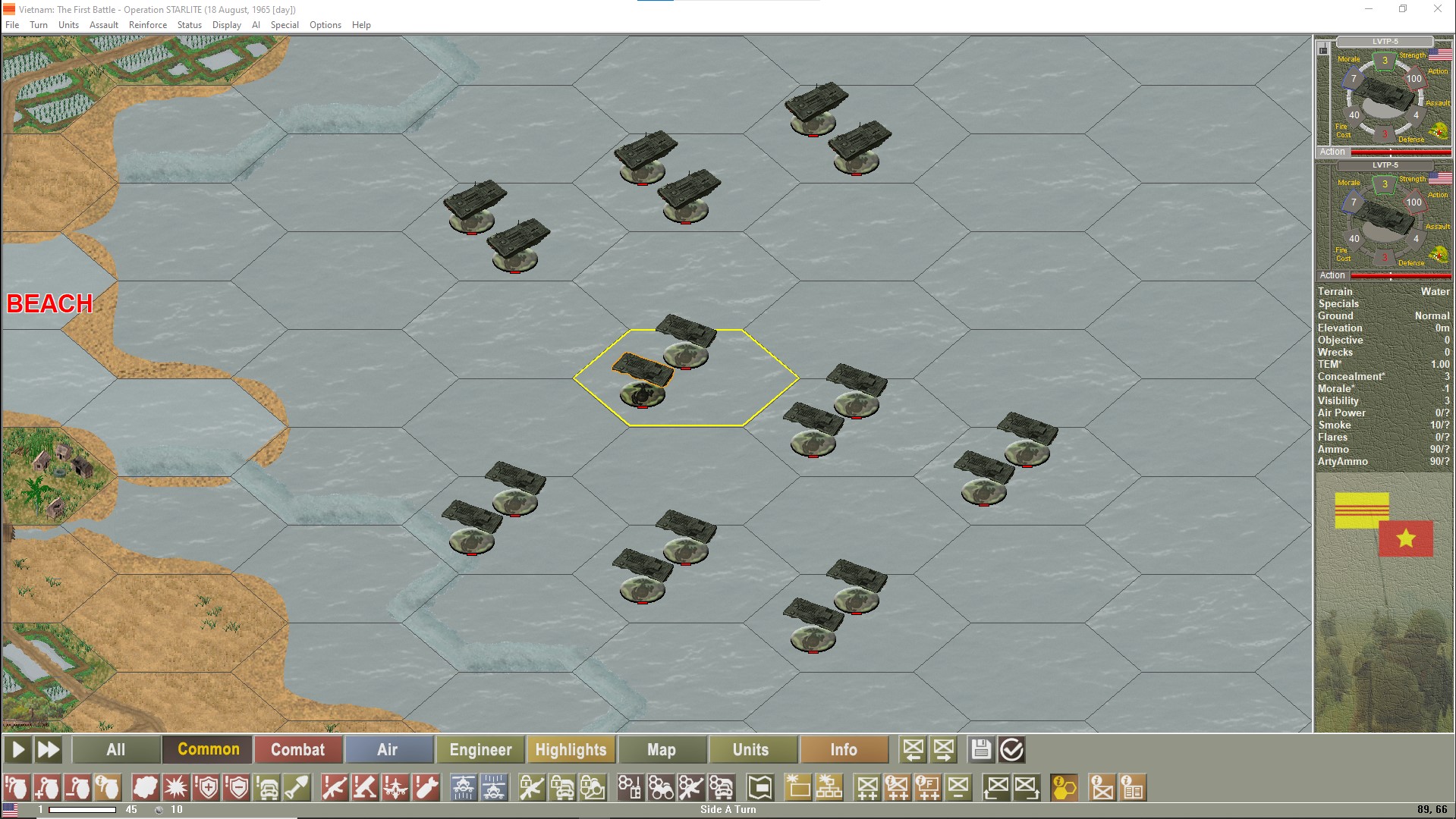Screen dimensions: 1456x819
Task: Open the Options menu
Action: (x=325, y=24)
